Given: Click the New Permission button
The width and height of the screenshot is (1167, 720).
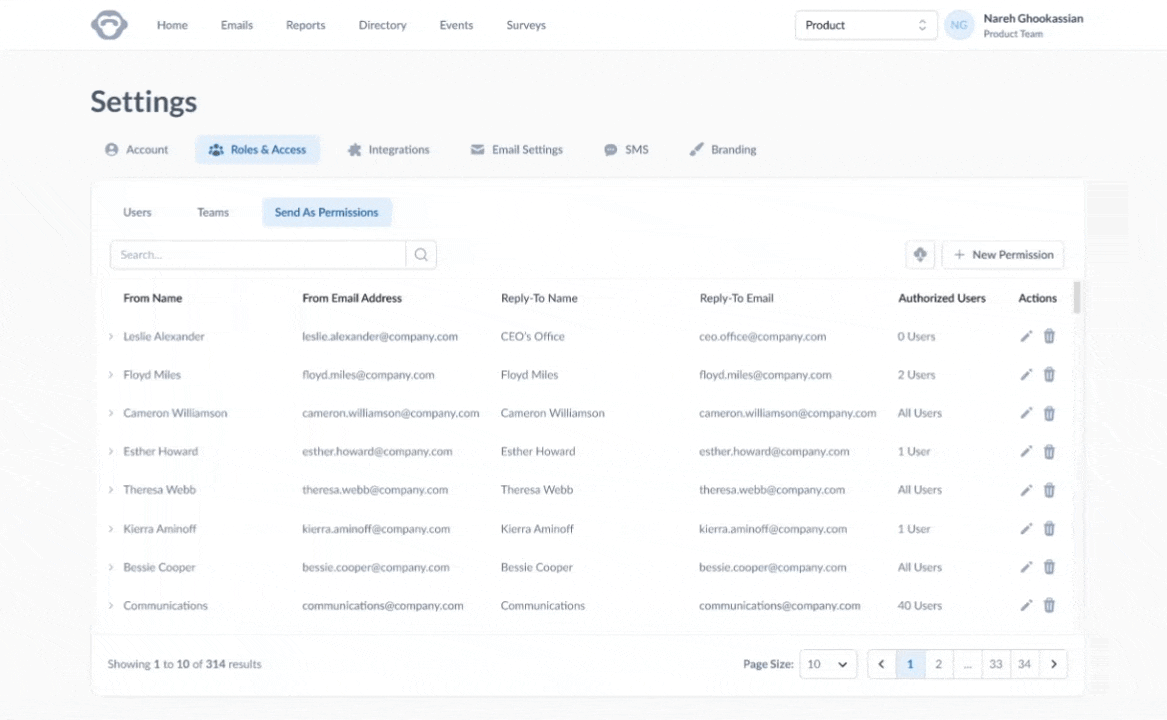Looking at the screenshot, I should tap(1003, 255).
